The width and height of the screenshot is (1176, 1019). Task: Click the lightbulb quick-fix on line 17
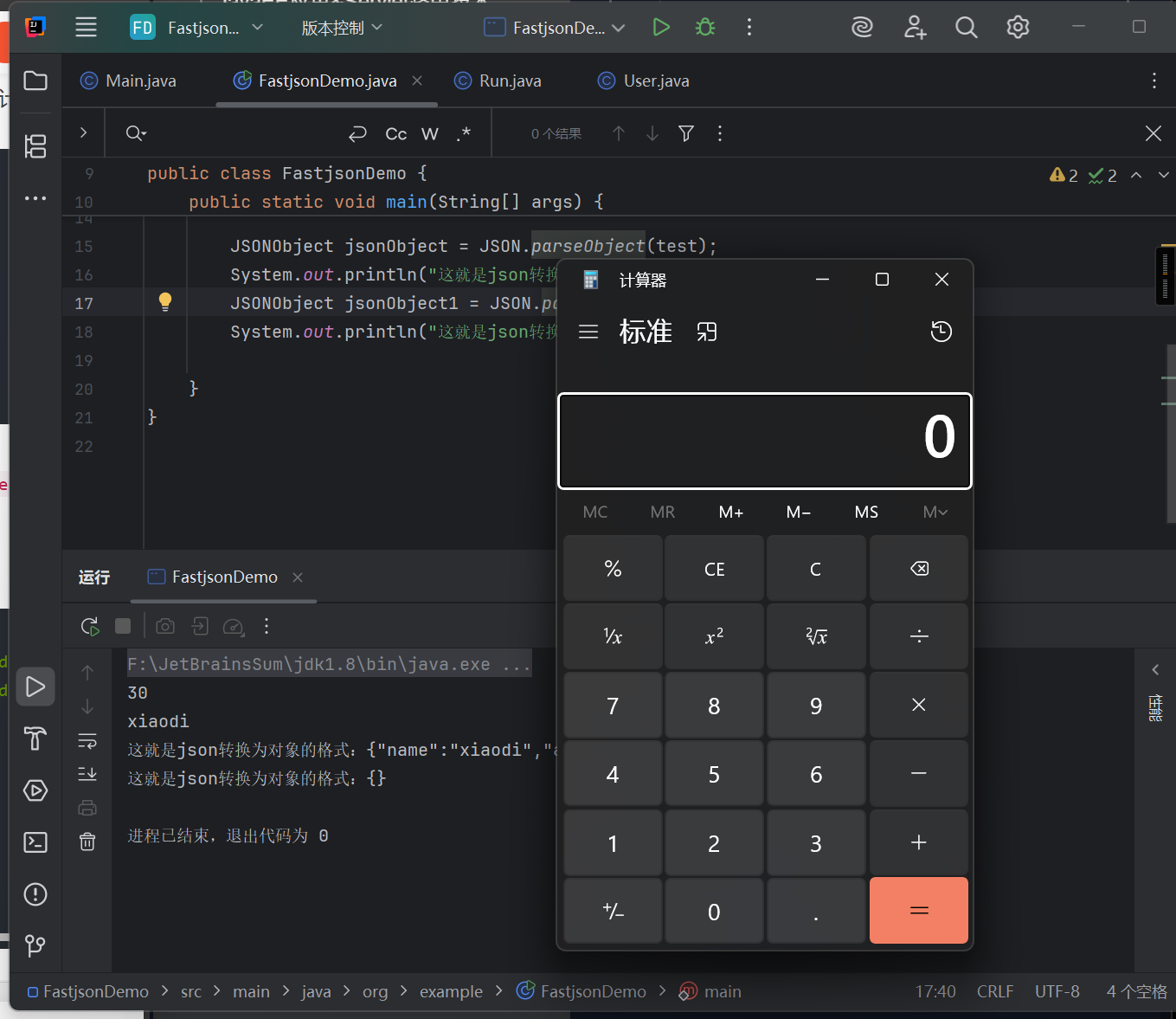(x=165, y=302)
